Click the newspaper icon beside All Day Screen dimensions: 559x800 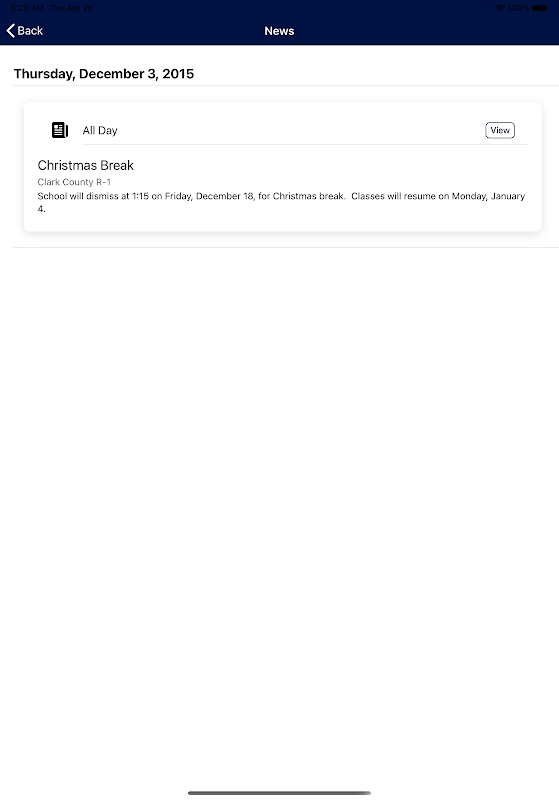pos(60,130)
